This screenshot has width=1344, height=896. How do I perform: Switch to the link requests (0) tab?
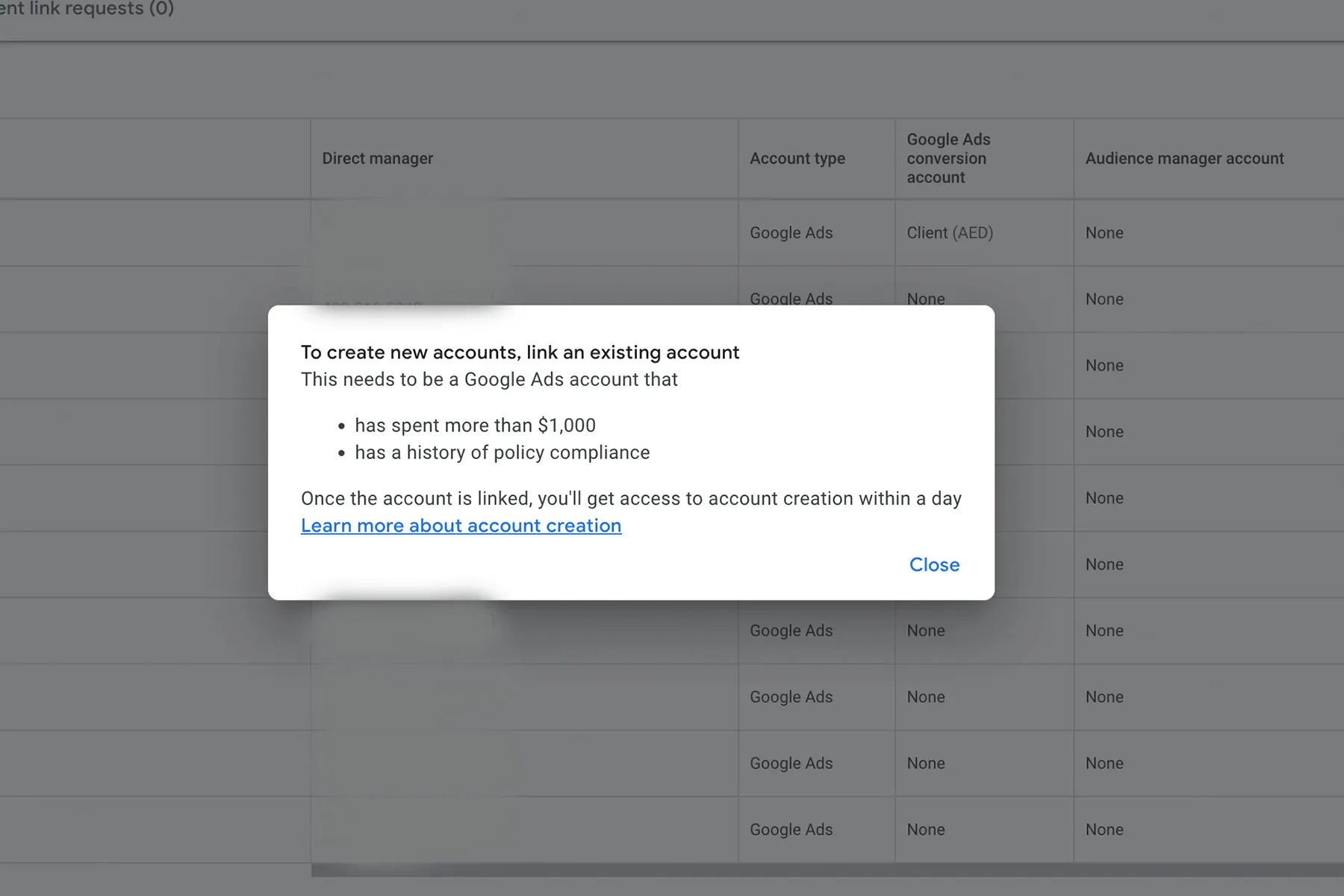click(x=87, y=9)
